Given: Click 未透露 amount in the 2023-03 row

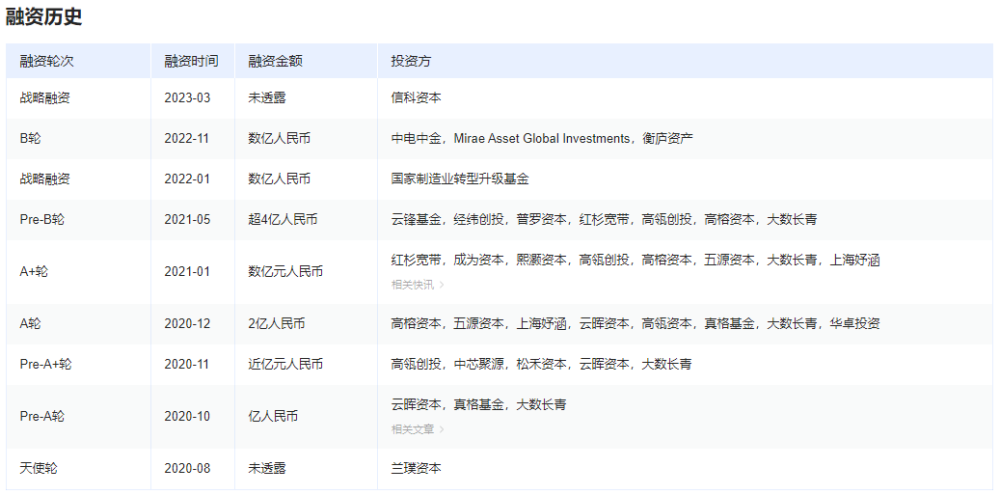Looking at the screenshot, I should click(x=267, y=98).
